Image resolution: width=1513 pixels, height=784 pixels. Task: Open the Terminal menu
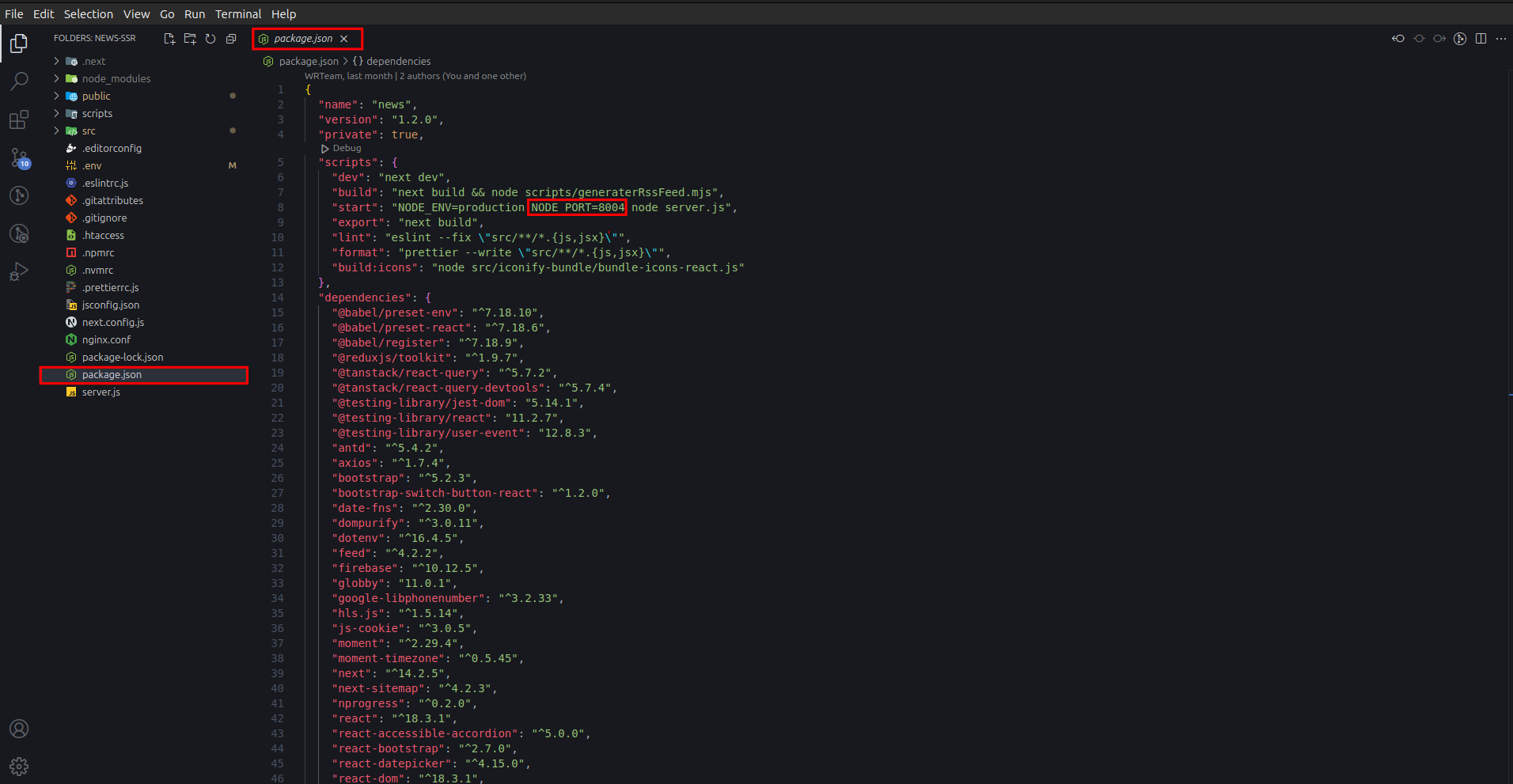coord(237,13)
